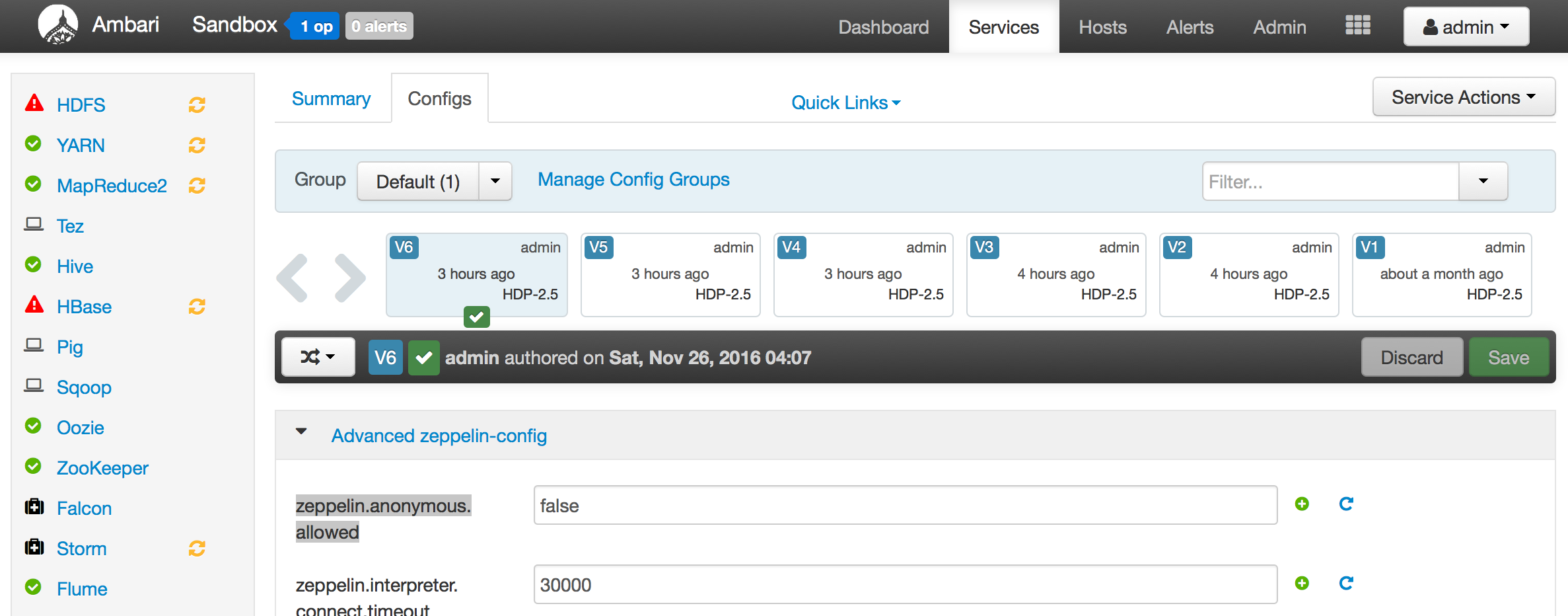The image size is (1568, 616).
Task: Open the Group Default dropdown
Action: click(434, 181)
